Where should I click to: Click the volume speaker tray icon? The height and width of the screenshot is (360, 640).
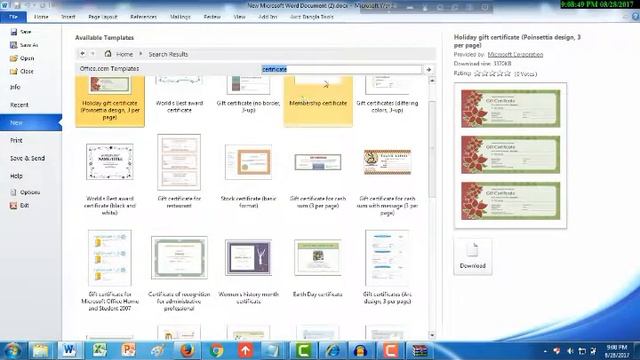tap(570, 351)
